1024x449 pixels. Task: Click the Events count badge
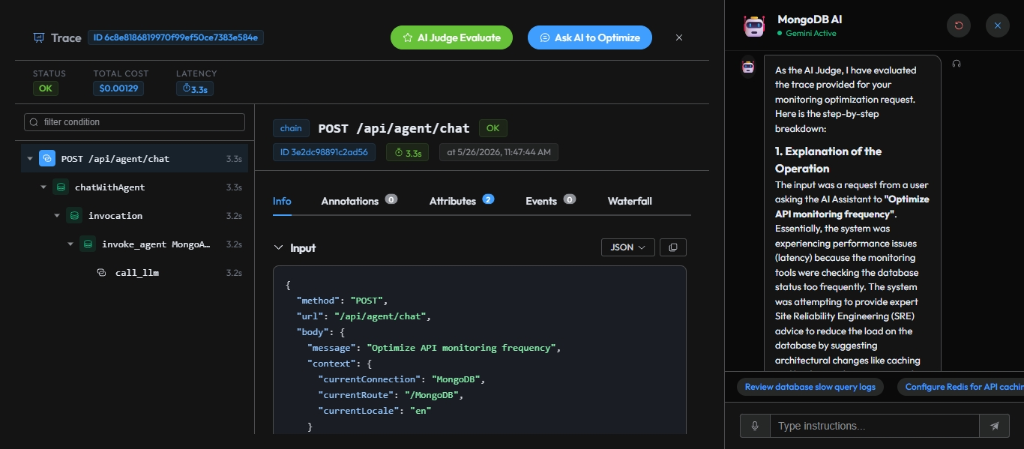tap(569, 199)
